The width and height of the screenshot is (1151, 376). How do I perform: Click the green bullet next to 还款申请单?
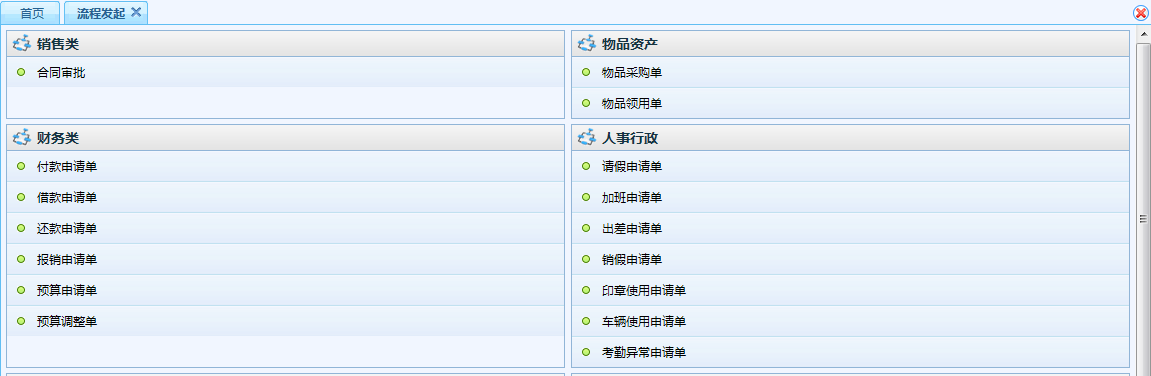[x=21, y=228]
